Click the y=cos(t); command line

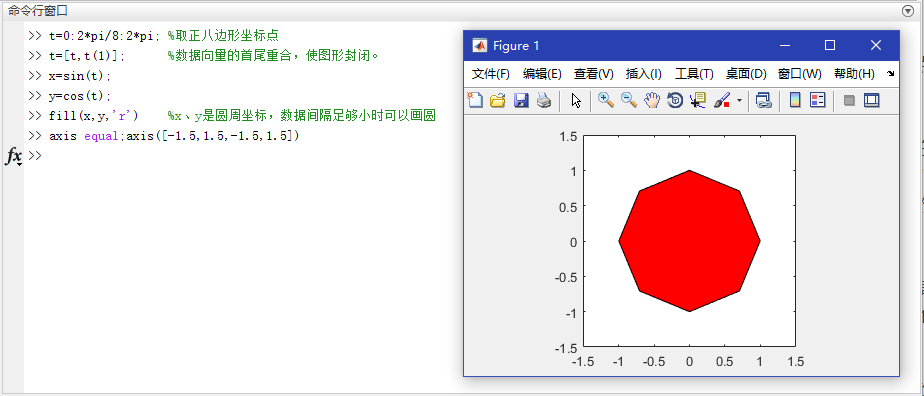point(80,96)
